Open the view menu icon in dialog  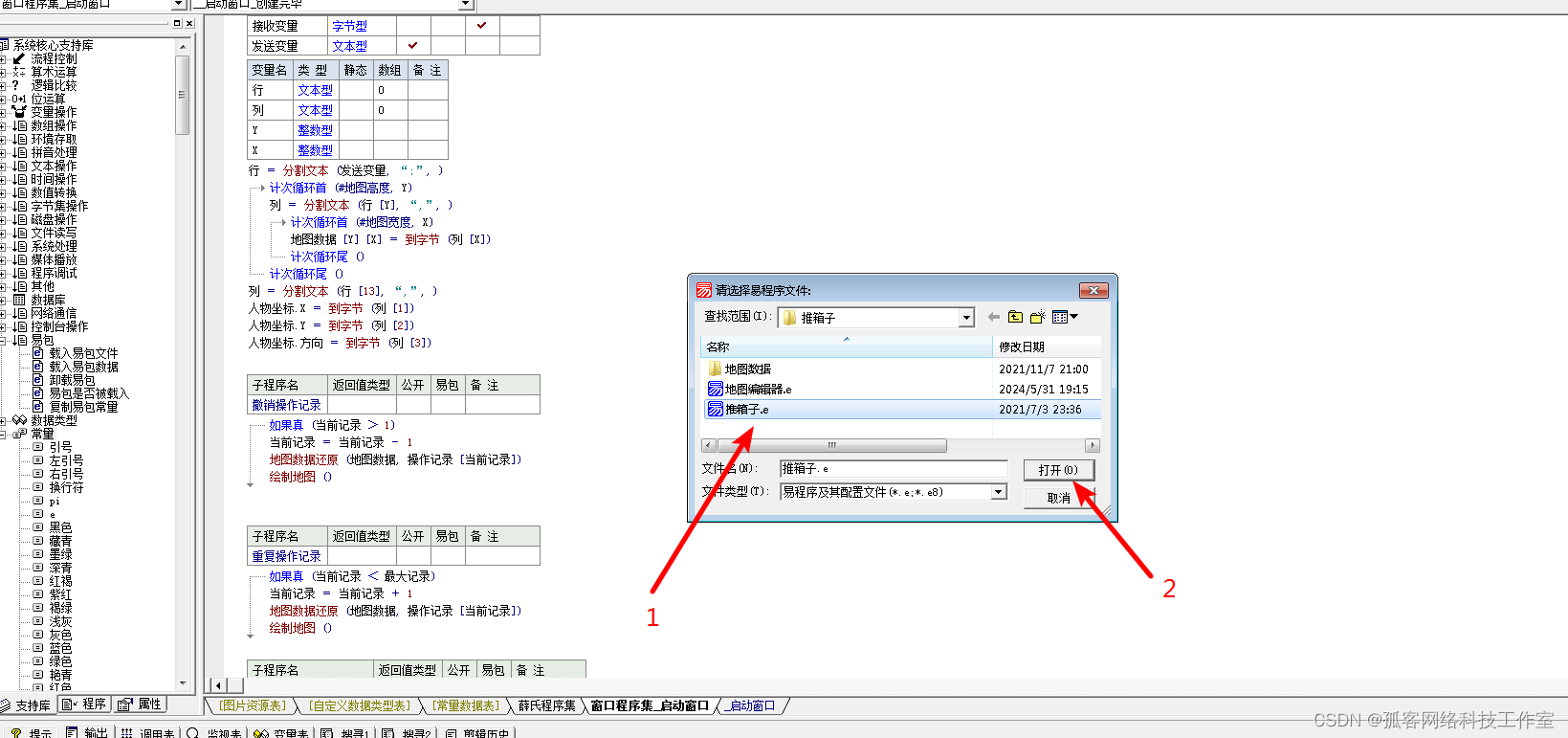click(x=1065, y=317)
